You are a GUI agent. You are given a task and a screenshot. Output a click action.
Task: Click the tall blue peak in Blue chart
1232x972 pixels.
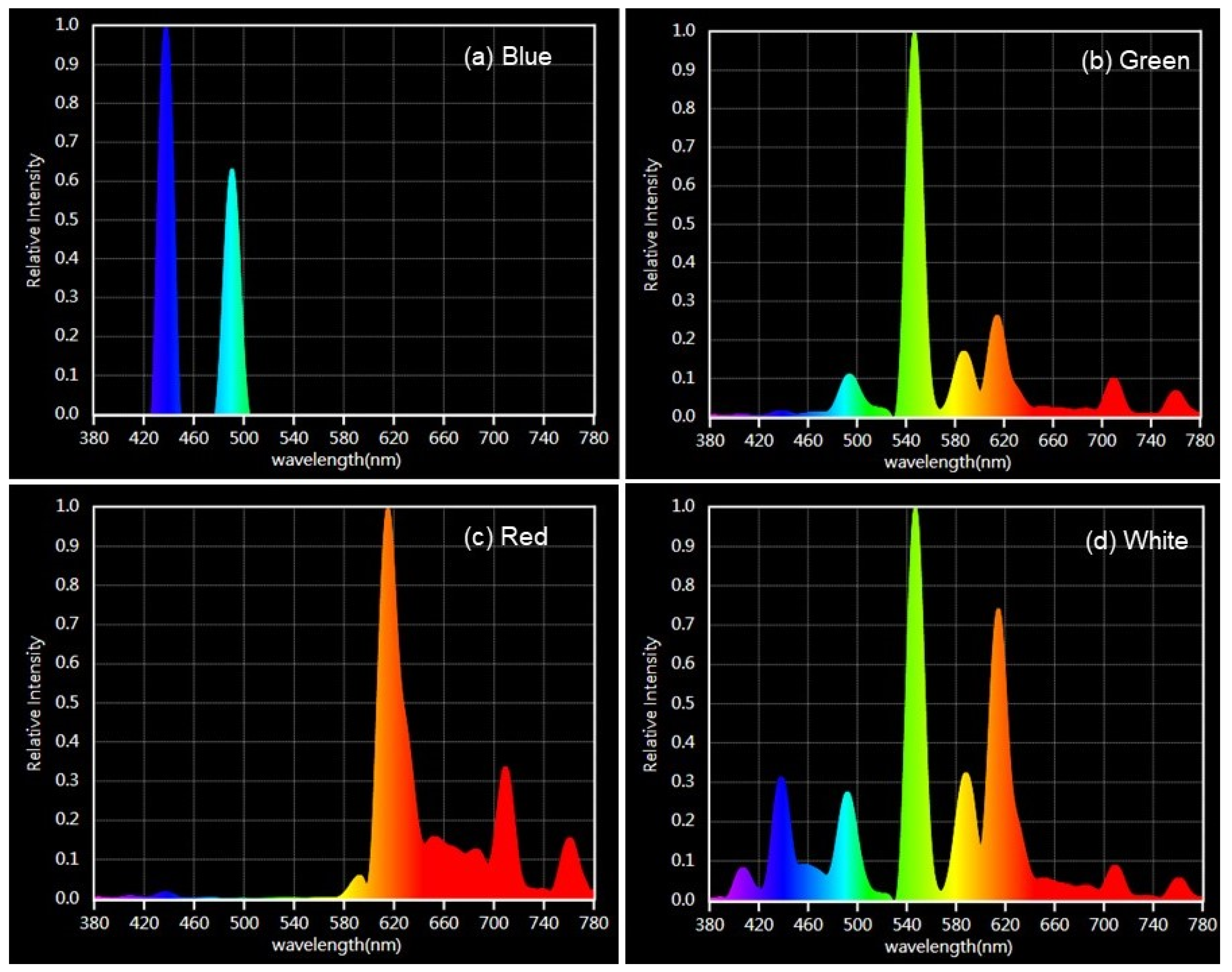(165, 228)
